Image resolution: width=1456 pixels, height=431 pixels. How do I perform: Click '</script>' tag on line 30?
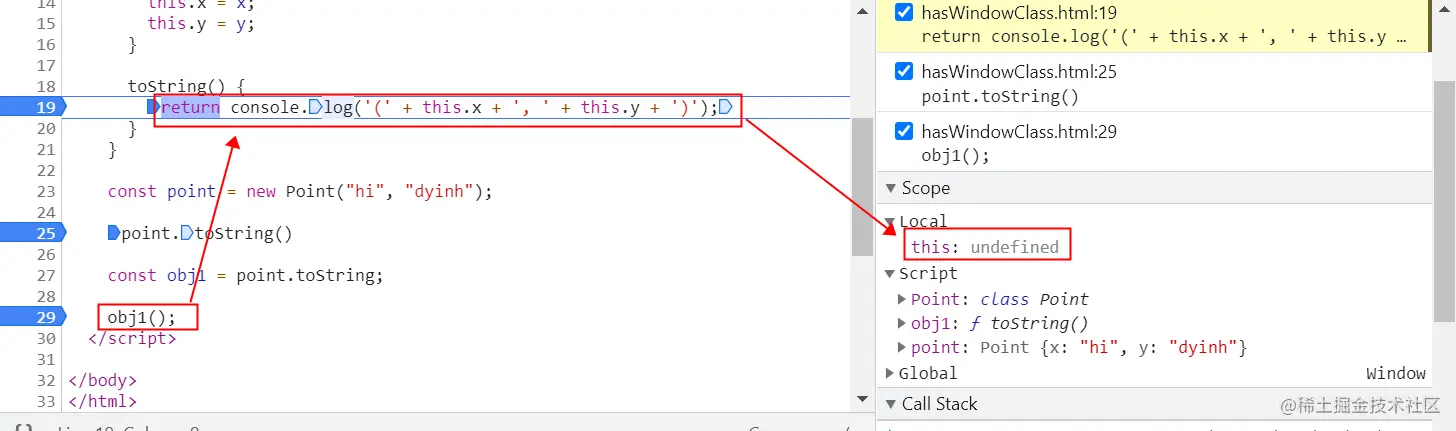click(132, 339)
